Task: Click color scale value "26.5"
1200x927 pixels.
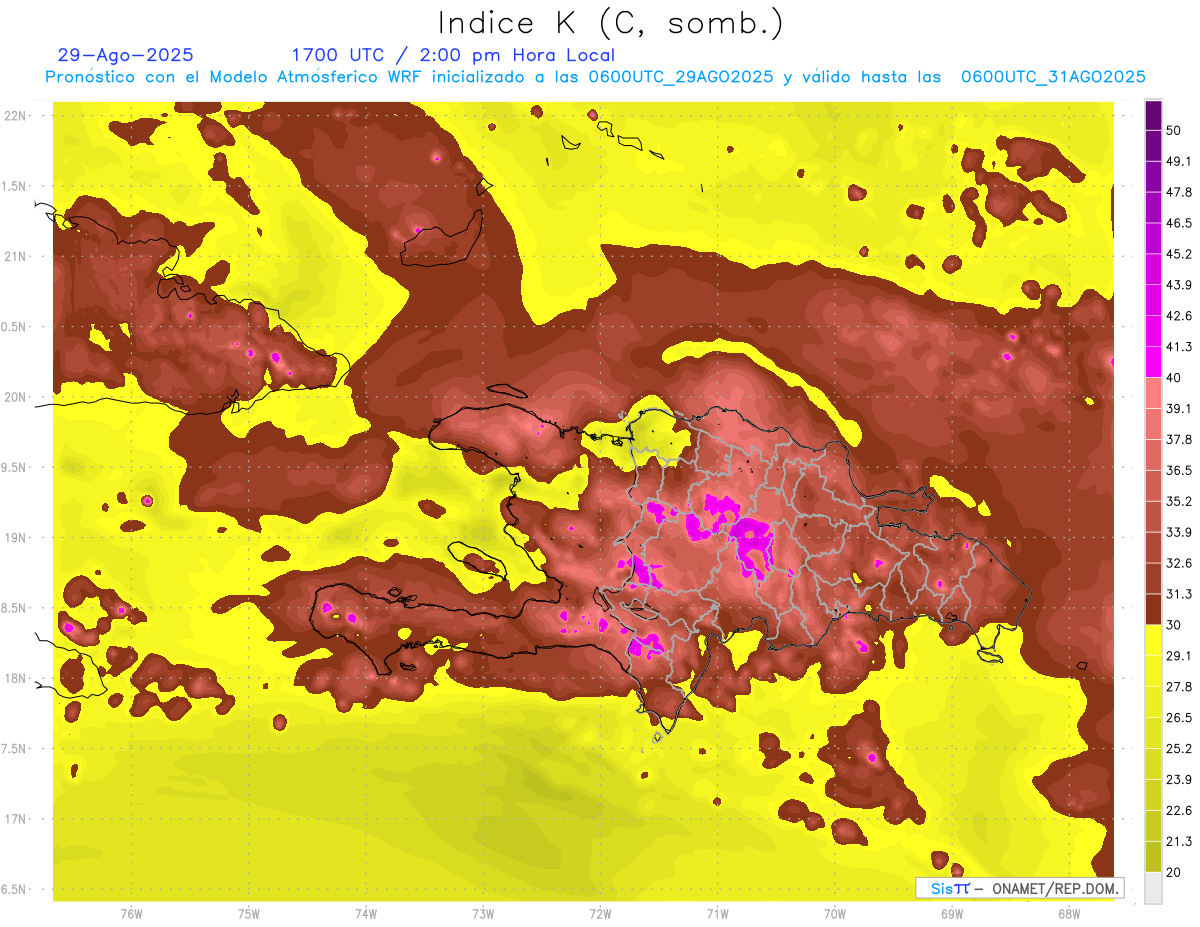Action: pyautogui.click(x=1178, y=718)
